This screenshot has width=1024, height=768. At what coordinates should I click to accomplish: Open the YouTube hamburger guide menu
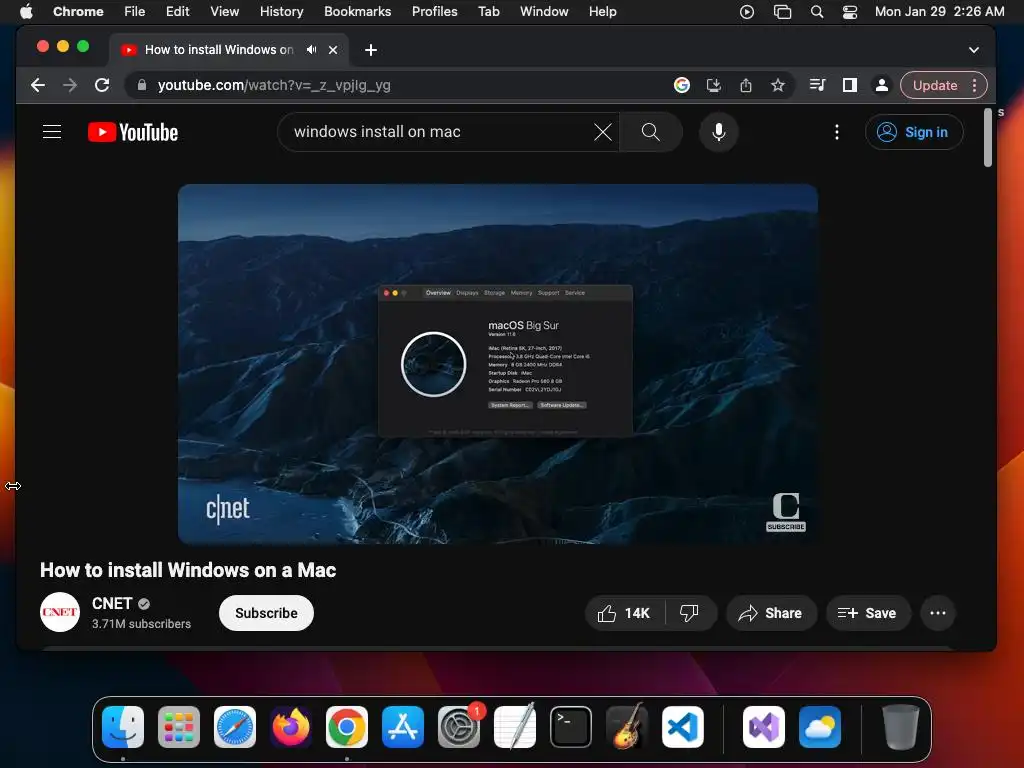52,132
